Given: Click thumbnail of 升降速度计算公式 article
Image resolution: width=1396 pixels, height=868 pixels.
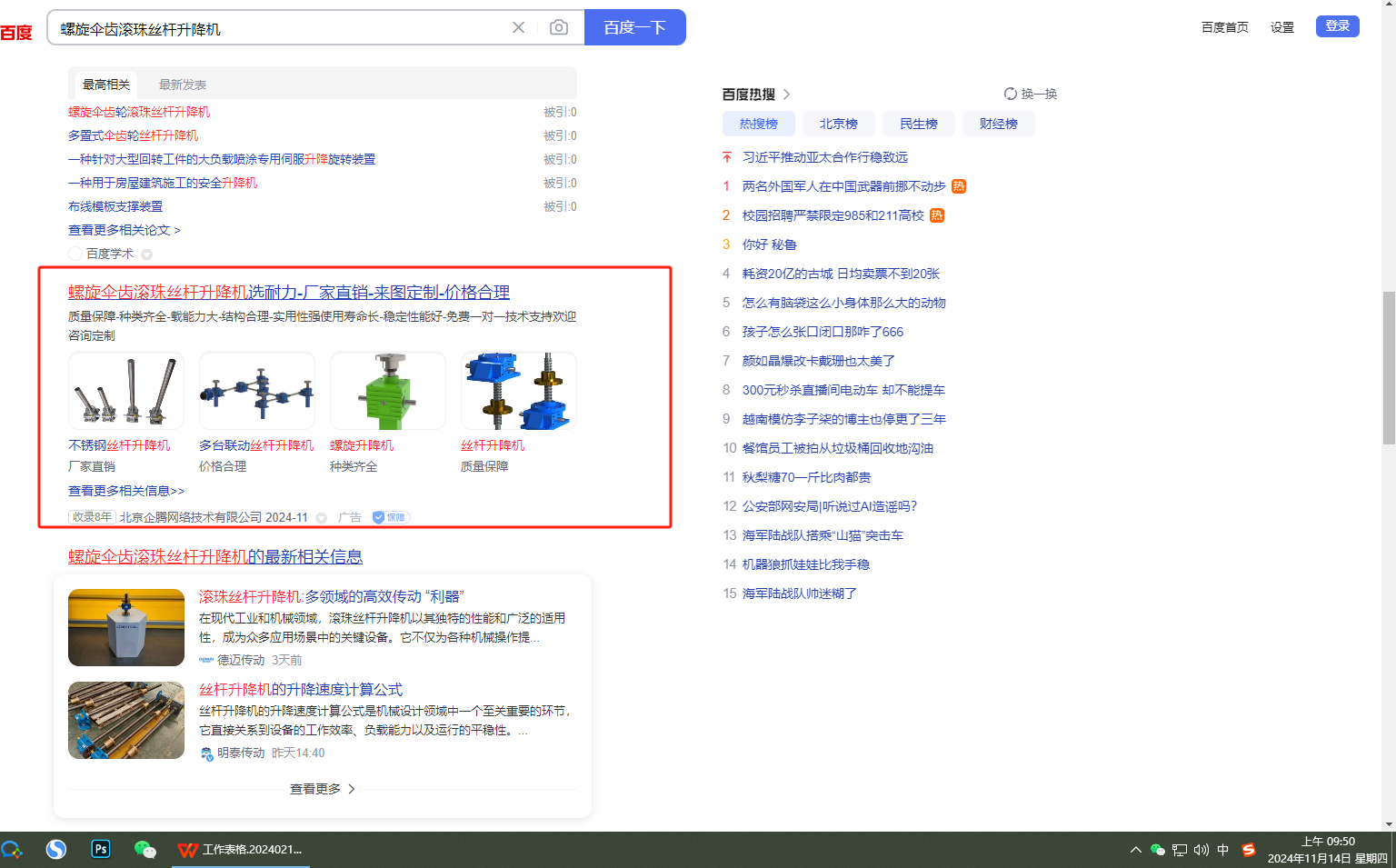Looking at the screenshot, I should click(126, 720).
